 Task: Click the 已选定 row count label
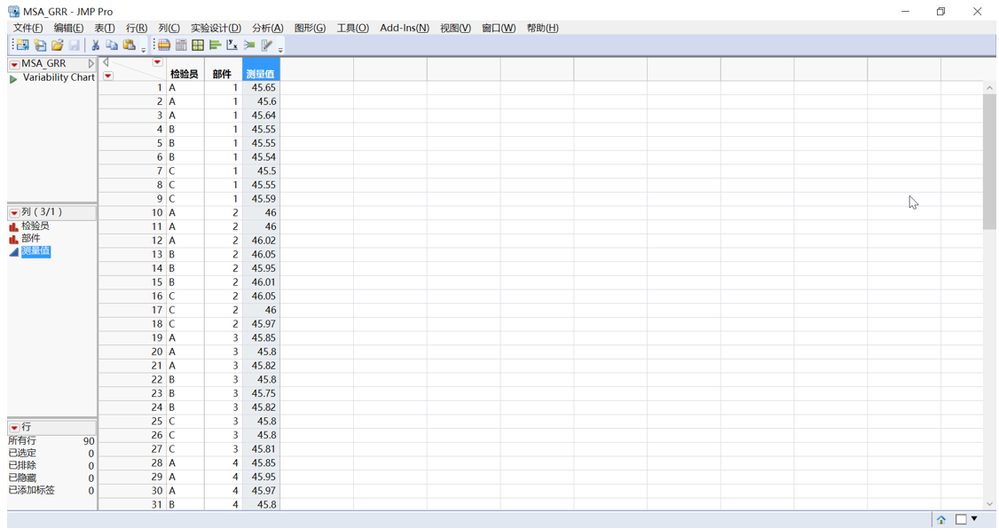pos(22,453)
